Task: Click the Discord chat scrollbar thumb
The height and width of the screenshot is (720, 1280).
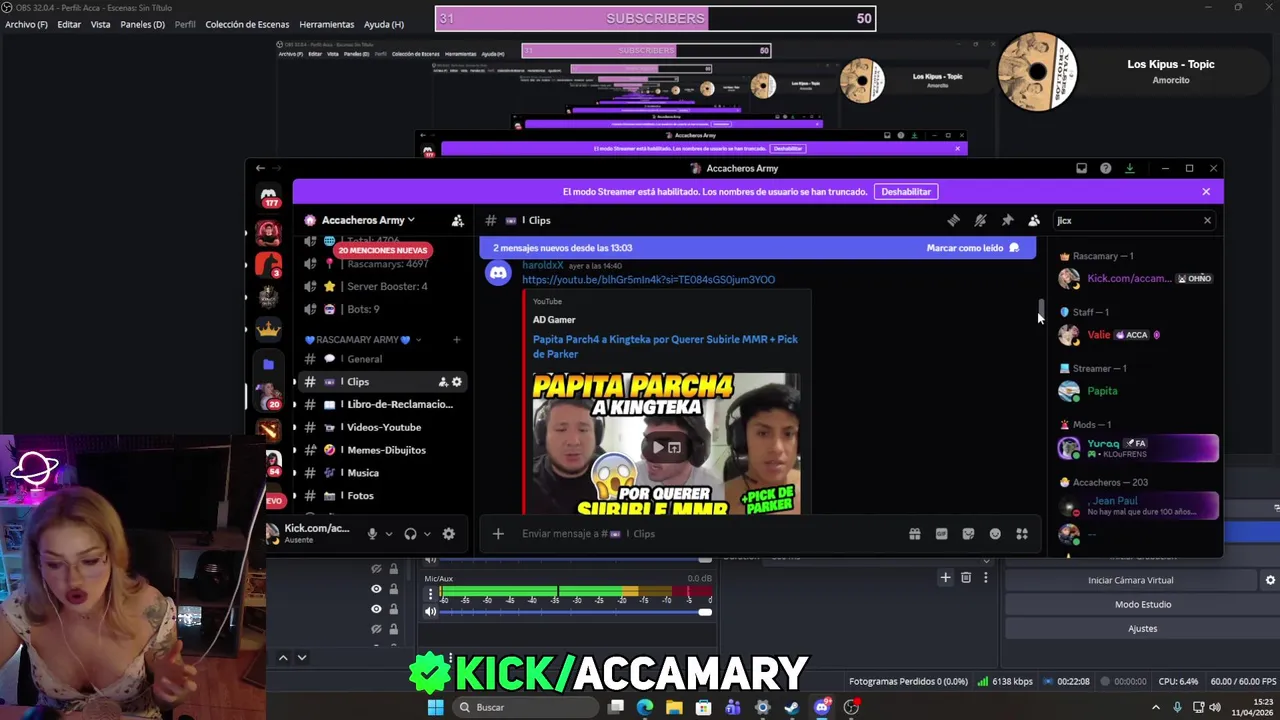Action: [x=1041, y=308]
